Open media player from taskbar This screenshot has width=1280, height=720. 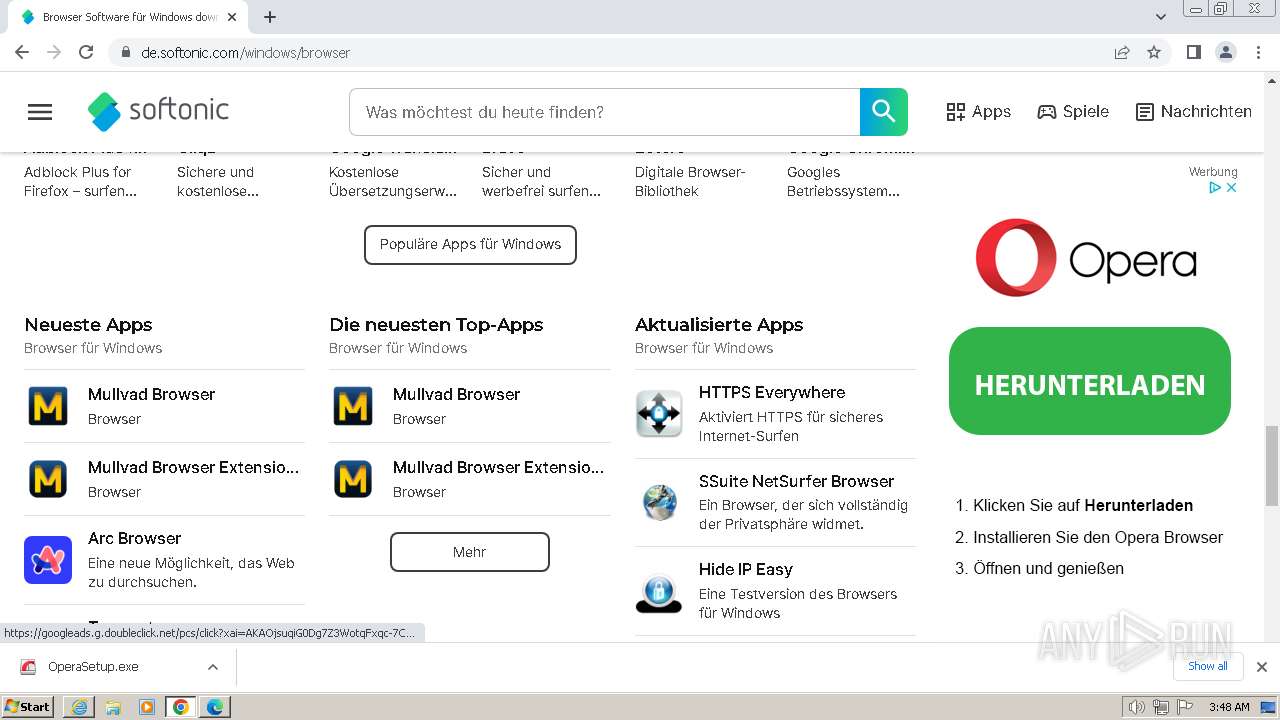coord(147,707)
